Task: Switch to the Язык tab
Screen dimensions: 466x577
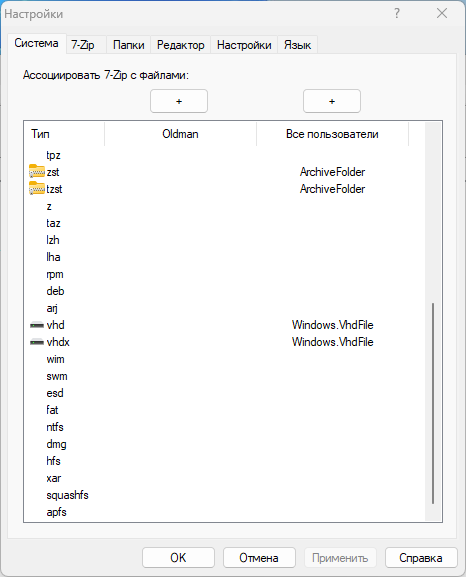Action: coord(297,45)
